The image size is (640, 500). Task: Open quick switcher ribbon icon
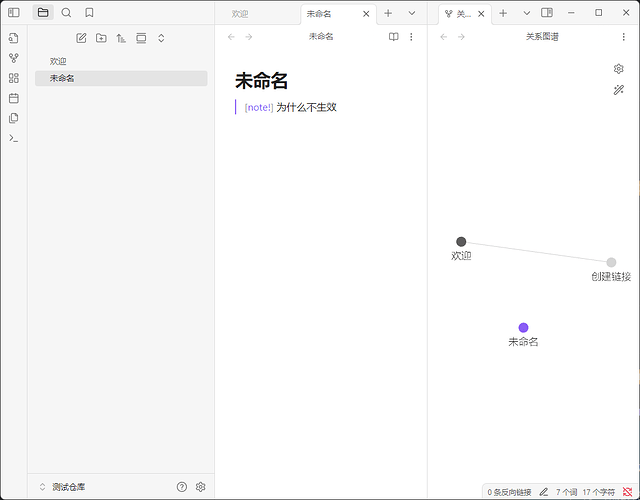click(x=14, y=38)
